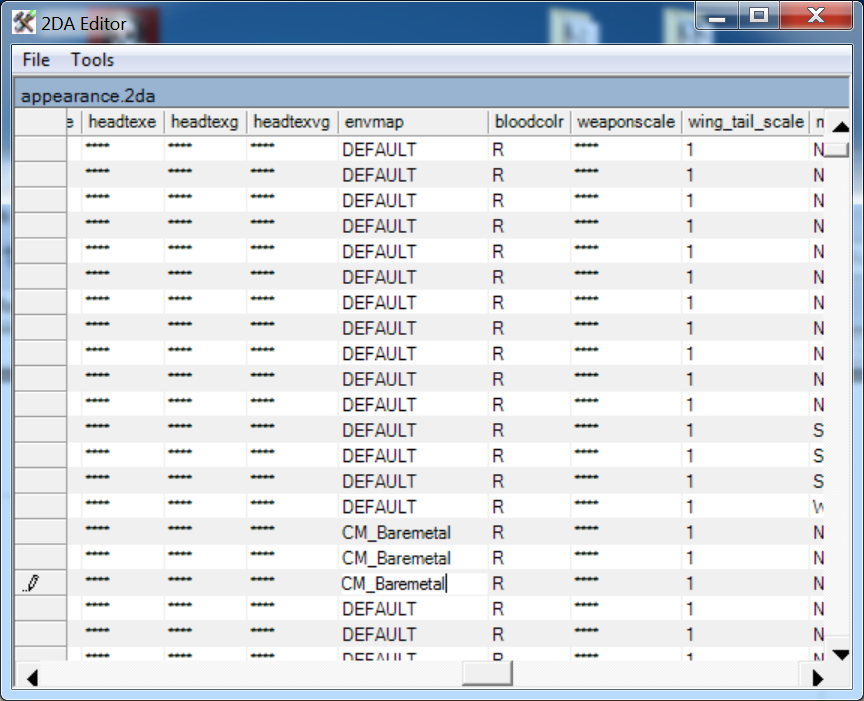Click the right horizontal scroll arrow
Viewport: 864px width, 701px height.
pos(817,677)
